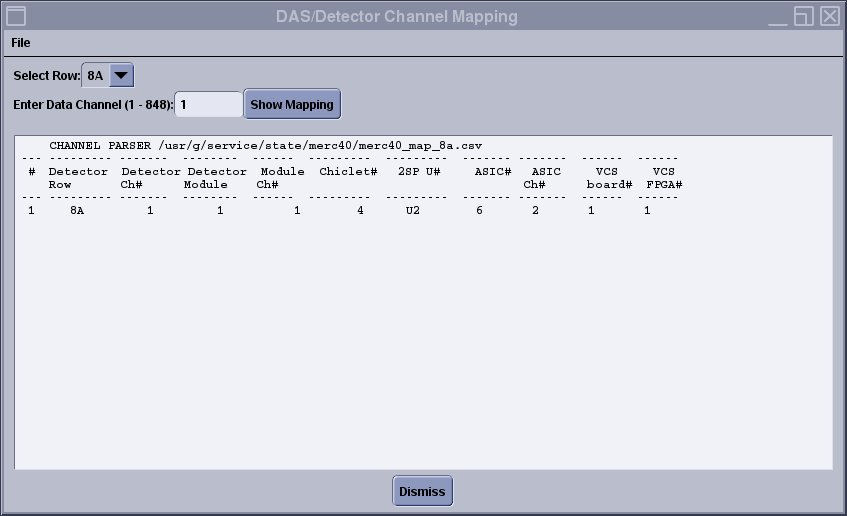Click the 2SP U# column header

point(419,172)
